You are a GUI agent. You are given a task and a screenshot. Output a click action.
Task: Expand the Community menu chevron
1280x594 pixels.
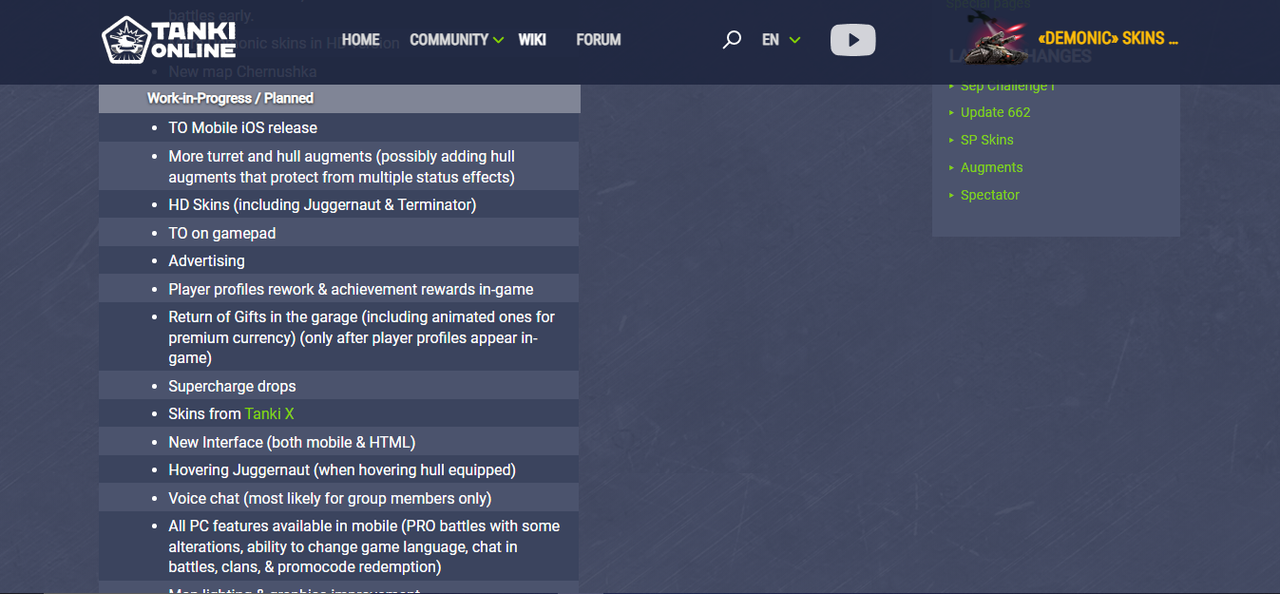point(499,41)
